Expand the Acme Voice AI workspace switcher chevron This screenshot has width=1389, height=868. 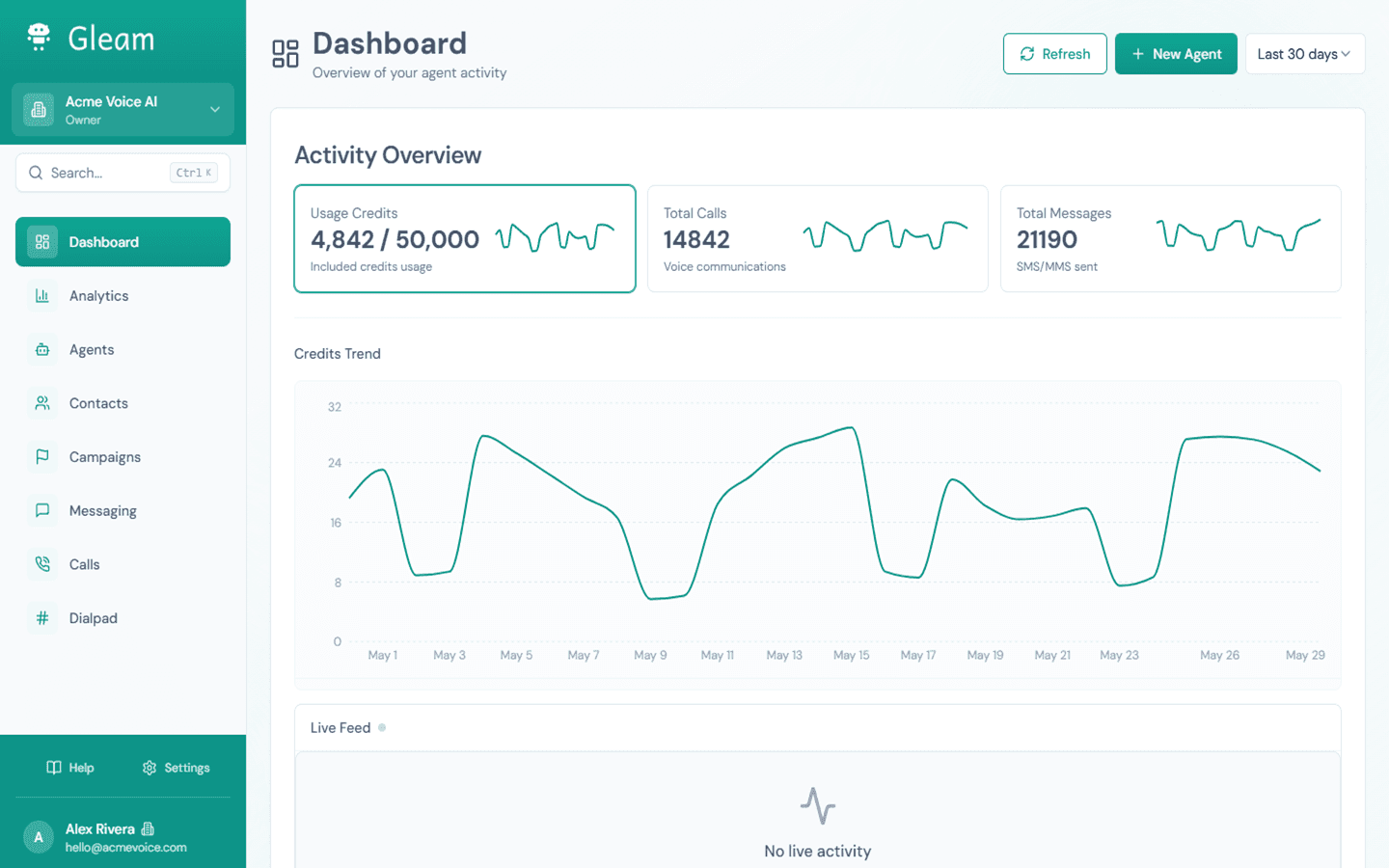pyautogui.click(x=215, y=110)
